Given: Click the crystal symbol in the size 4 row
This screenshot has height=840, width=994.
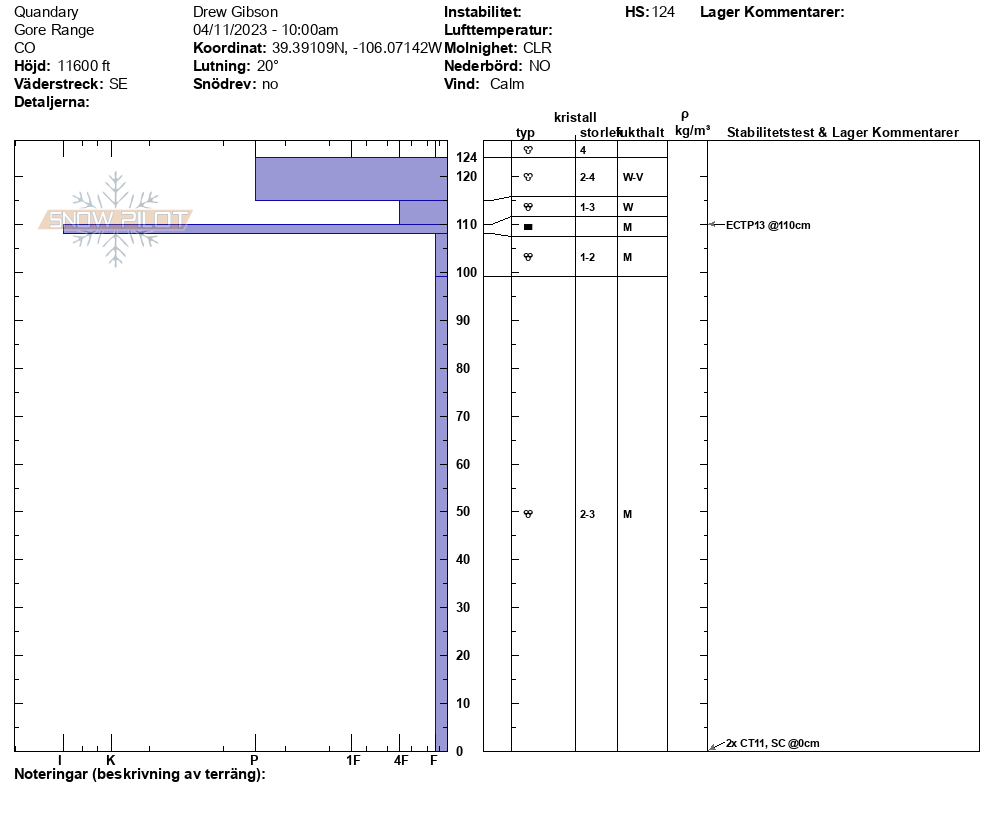Looking at the screenshot, I should (528, 150).
